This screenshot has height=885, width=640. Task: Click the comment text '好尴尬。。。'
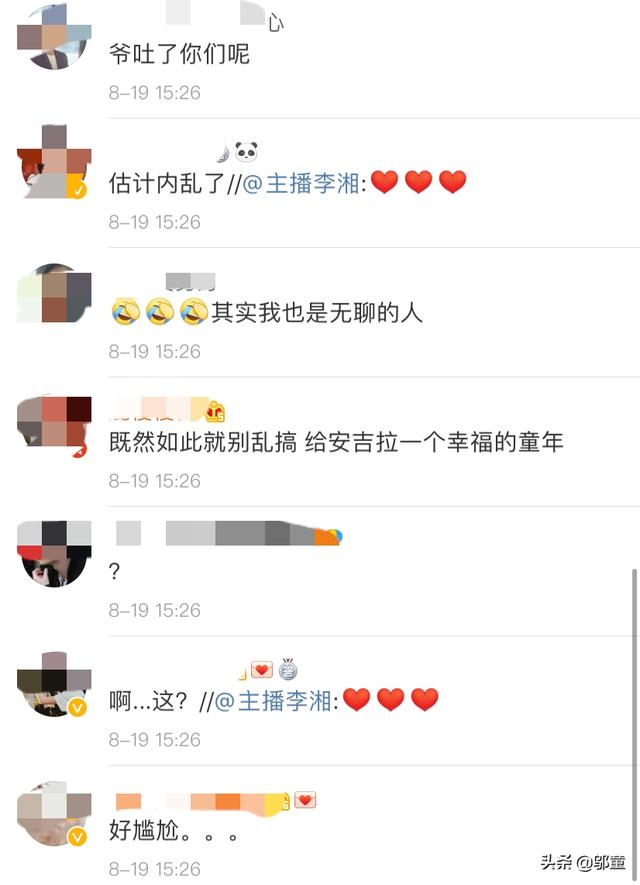pyautogui.click(x=173, y=831)
